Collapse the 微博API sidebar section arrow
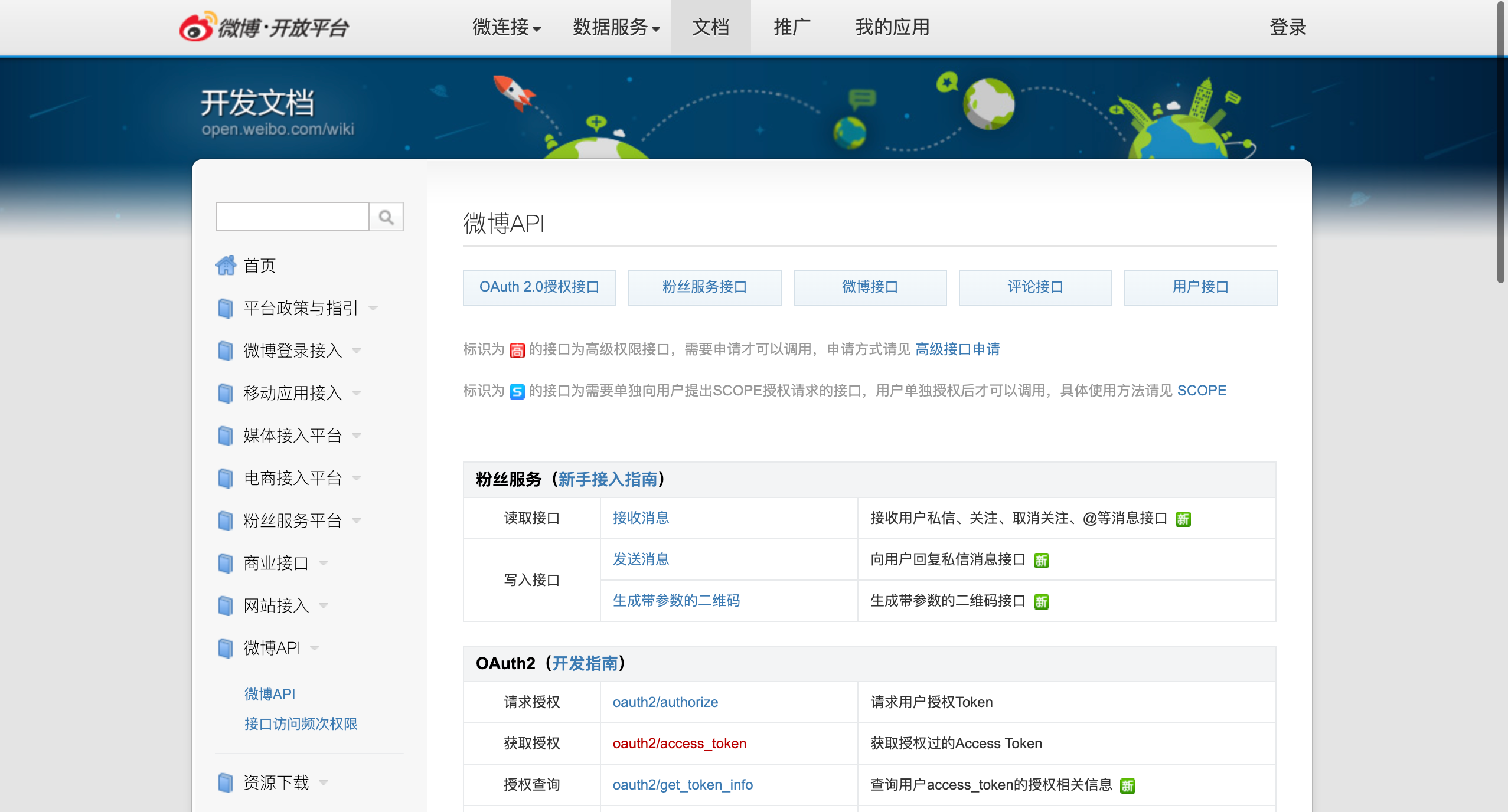Image resolution: width=1508 pixels, height=812 pixels. pos(315,648)
